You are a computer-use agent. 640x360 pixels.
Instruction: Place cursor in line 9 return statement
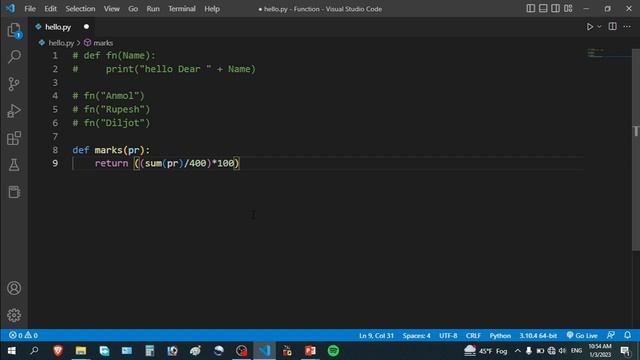pyautogui.click(x=167, y=164)
